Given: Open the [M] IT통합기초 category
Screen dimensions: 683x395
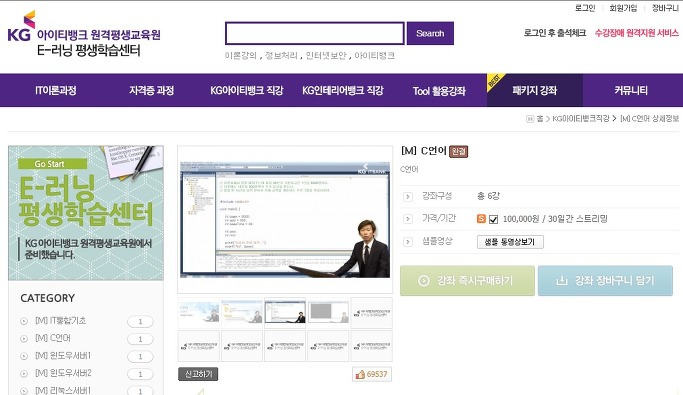Looking at the screenshot, I should click(x=61, y=321).
